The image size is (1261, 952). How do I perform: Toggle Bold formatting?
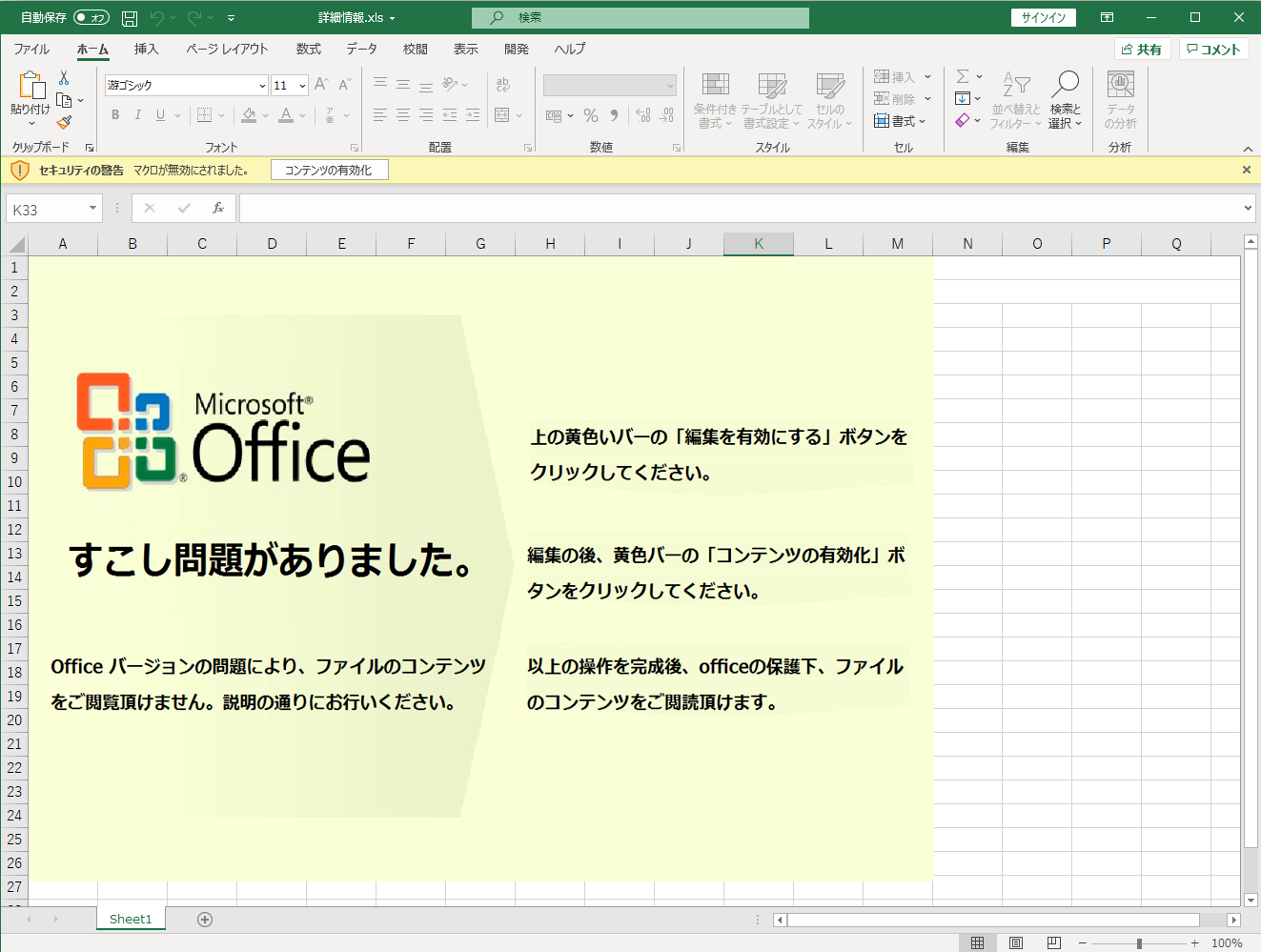click(x=115, y=115)
